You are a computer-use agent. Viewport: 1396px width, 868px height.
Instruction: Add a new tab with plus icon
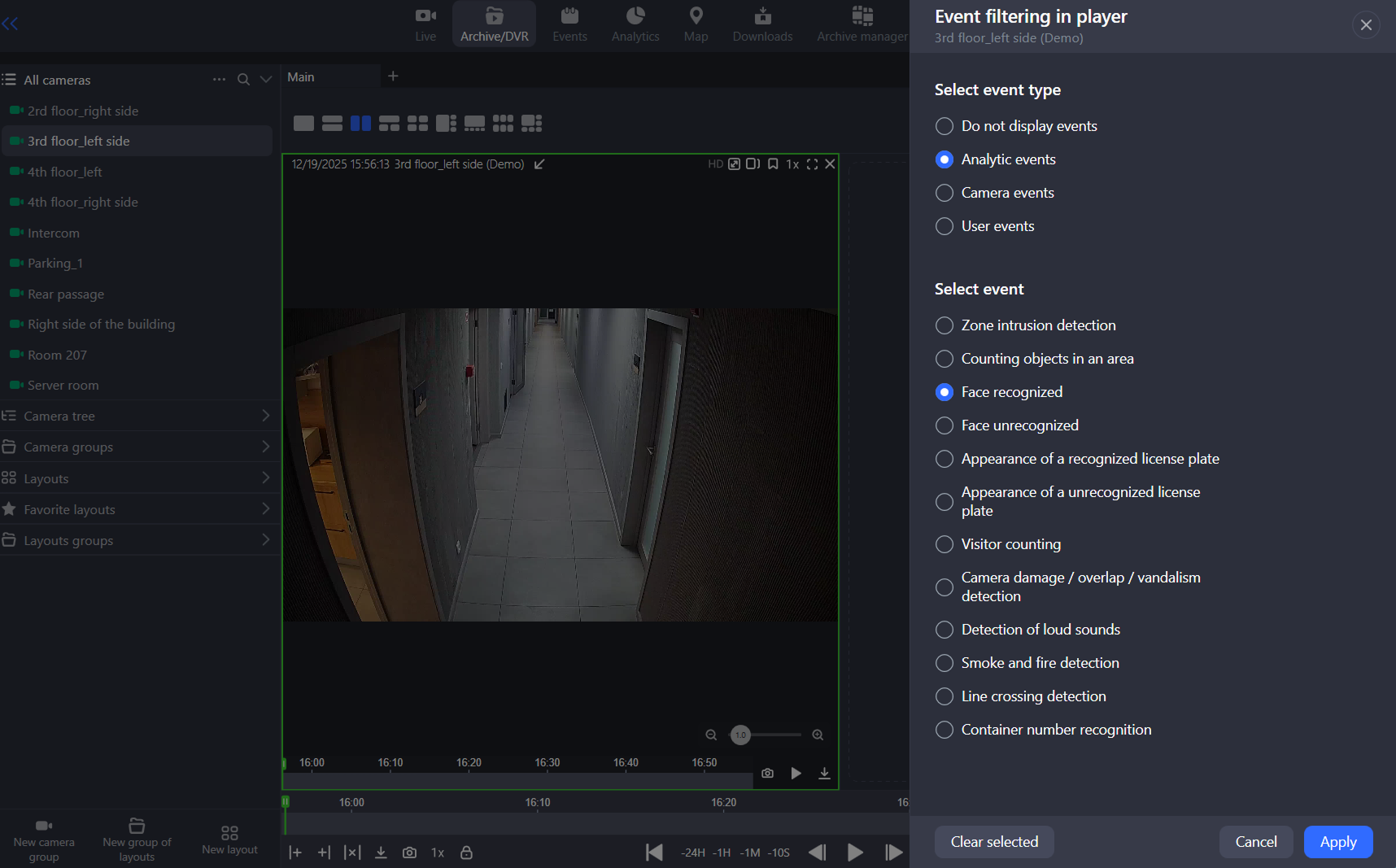click(x=393, y=76)
